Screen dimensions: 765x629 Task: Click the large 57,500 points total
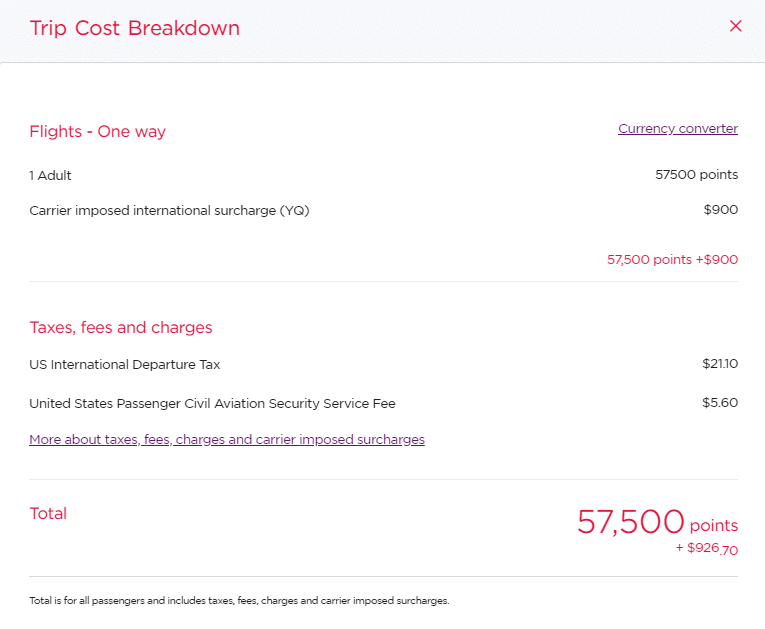(x=631, y=521)
